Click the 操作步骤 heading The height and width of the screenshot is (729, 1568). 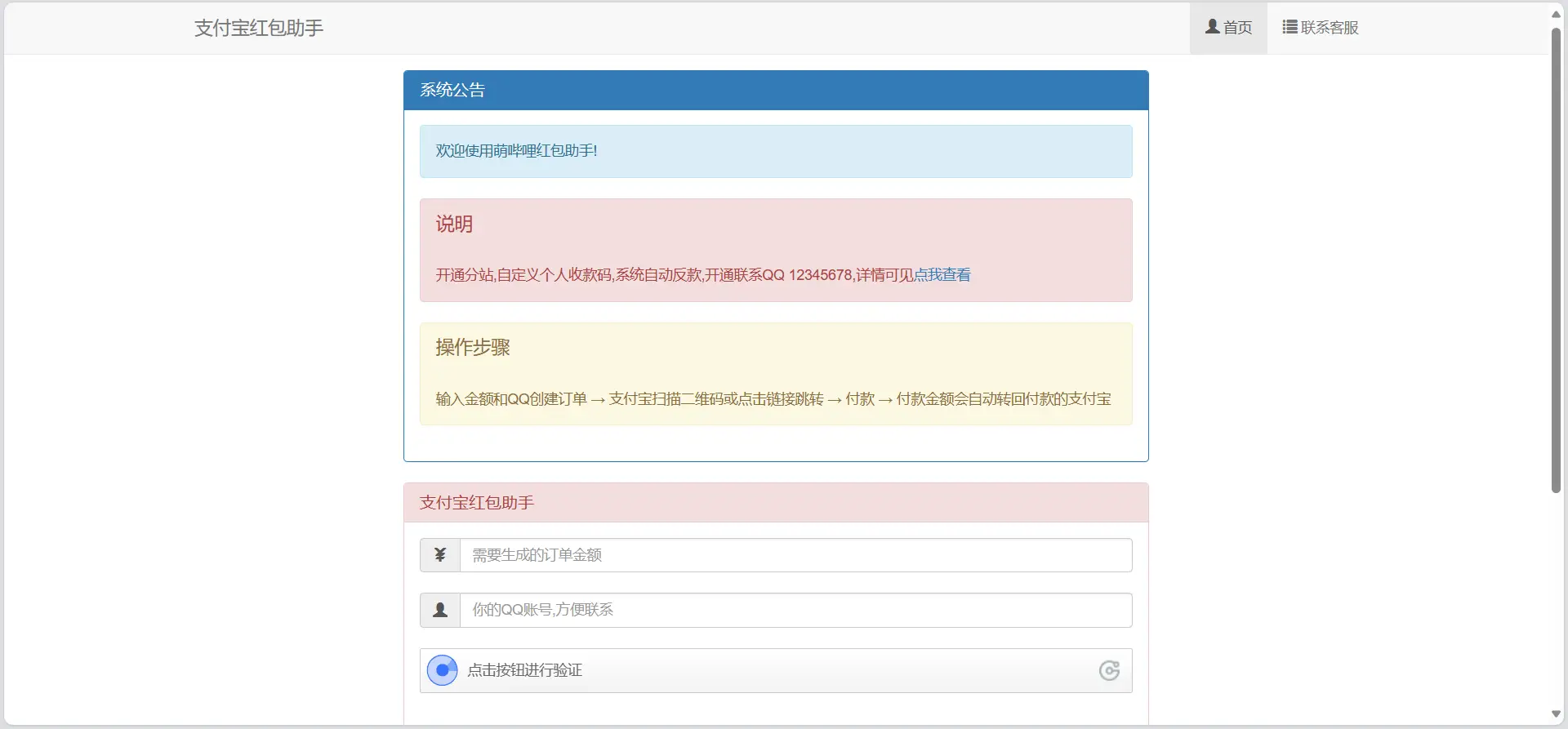click(x=473, y=347)
